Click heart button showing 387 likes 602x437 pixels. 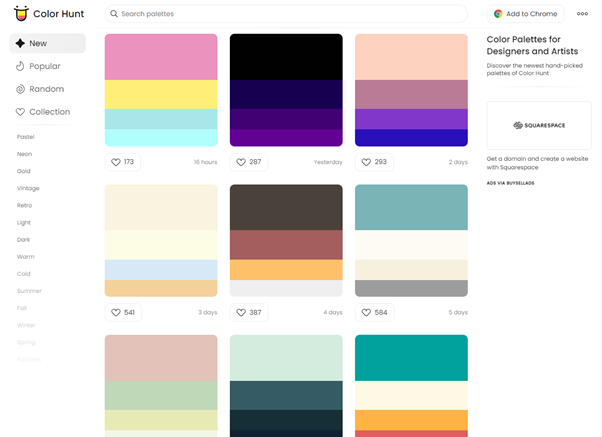pos(248,313)
